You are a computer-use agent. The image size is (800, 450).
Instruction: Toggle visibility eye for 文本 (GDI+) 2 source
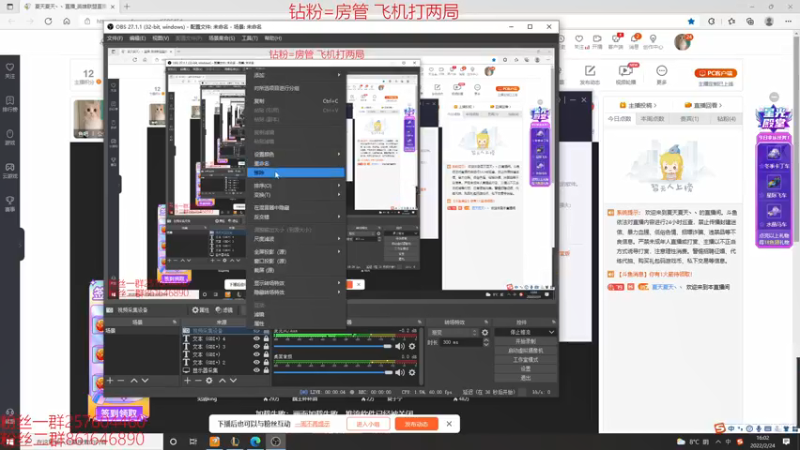tap(256, 362)
